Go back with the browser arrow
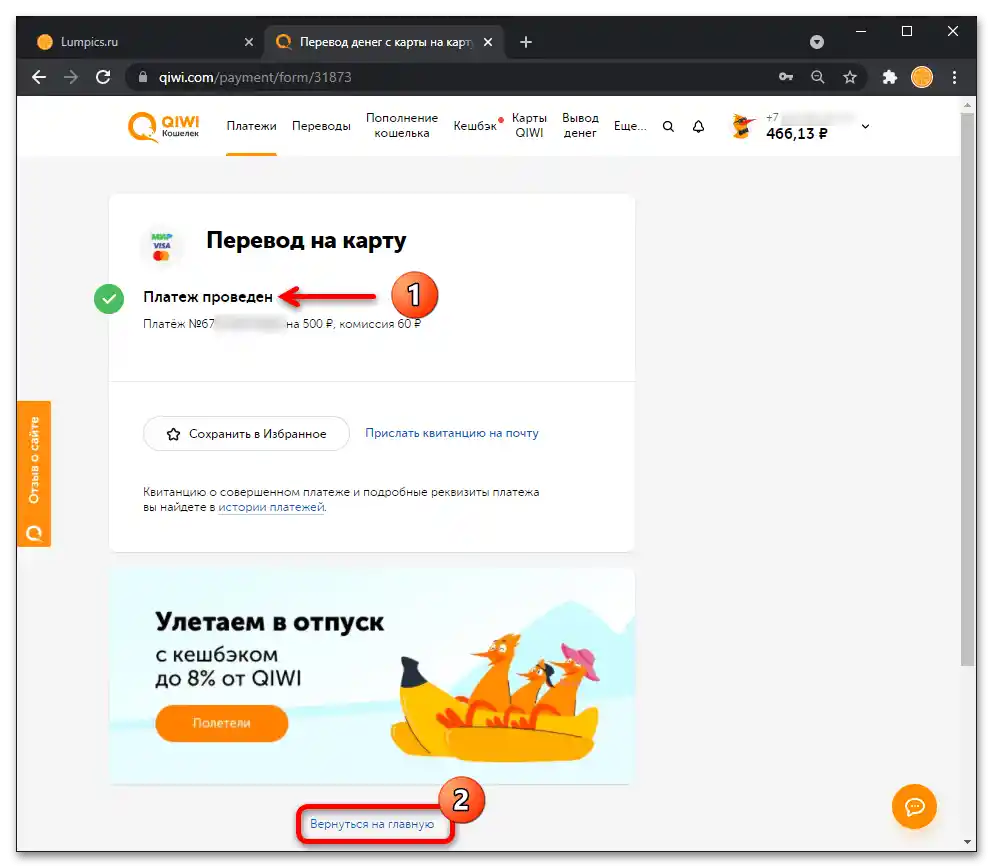Viewport: 993px width, 868px height. 38,76
